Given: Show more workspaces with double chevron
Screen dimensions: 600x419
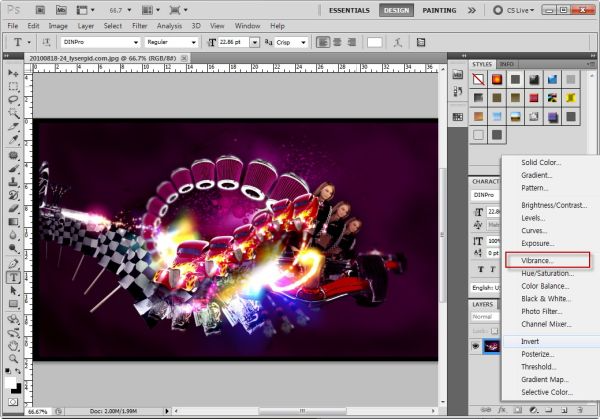Looking at the screenshot, I should coord(472,10).
